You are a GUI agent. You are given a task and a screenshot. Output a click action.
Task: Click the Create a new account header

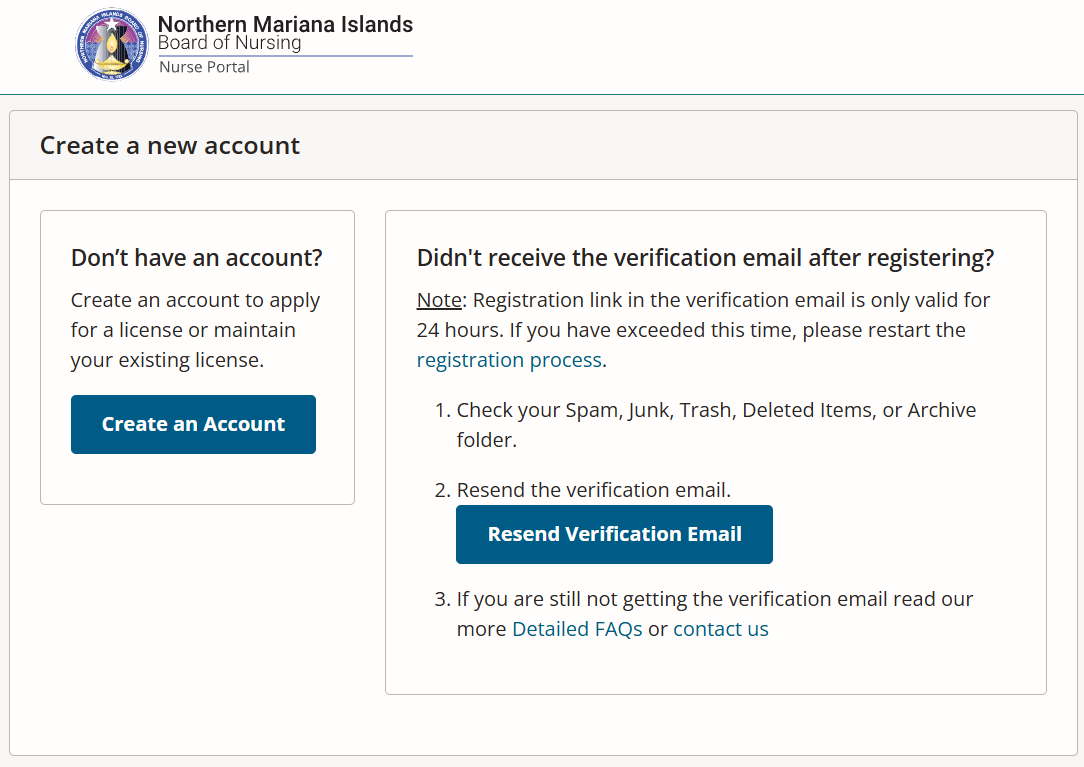(169, 145)
